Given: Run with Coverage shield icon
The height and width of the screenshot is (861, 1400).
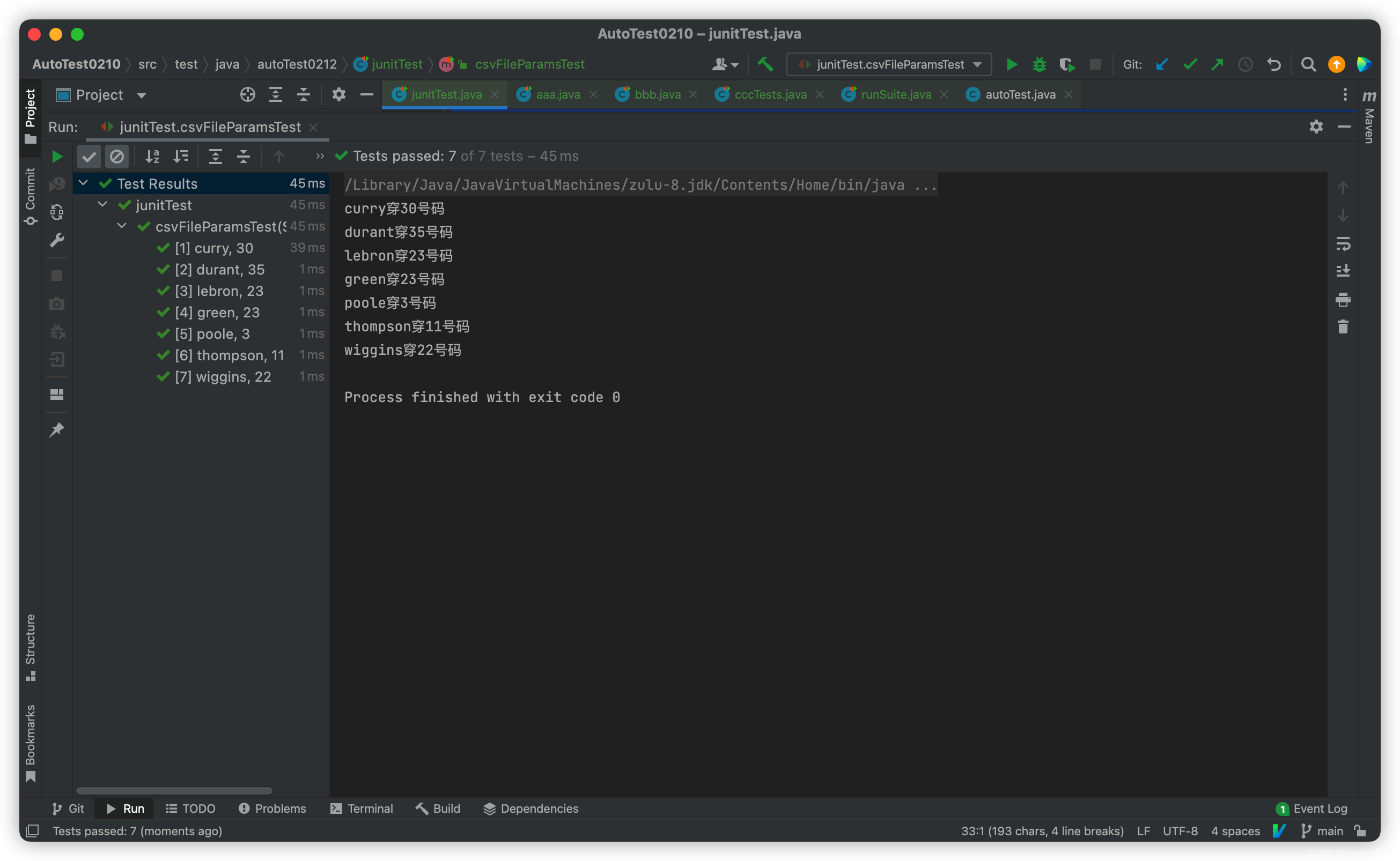Looking at the screenshot, I should pos(1067,64).
